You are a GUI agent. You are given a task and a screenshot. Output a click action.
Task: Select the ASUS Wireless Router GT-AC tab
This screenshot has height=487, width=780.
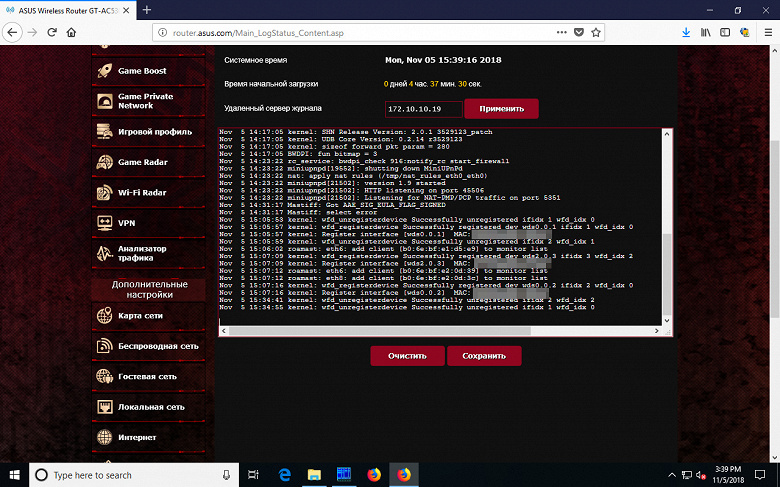68,10
